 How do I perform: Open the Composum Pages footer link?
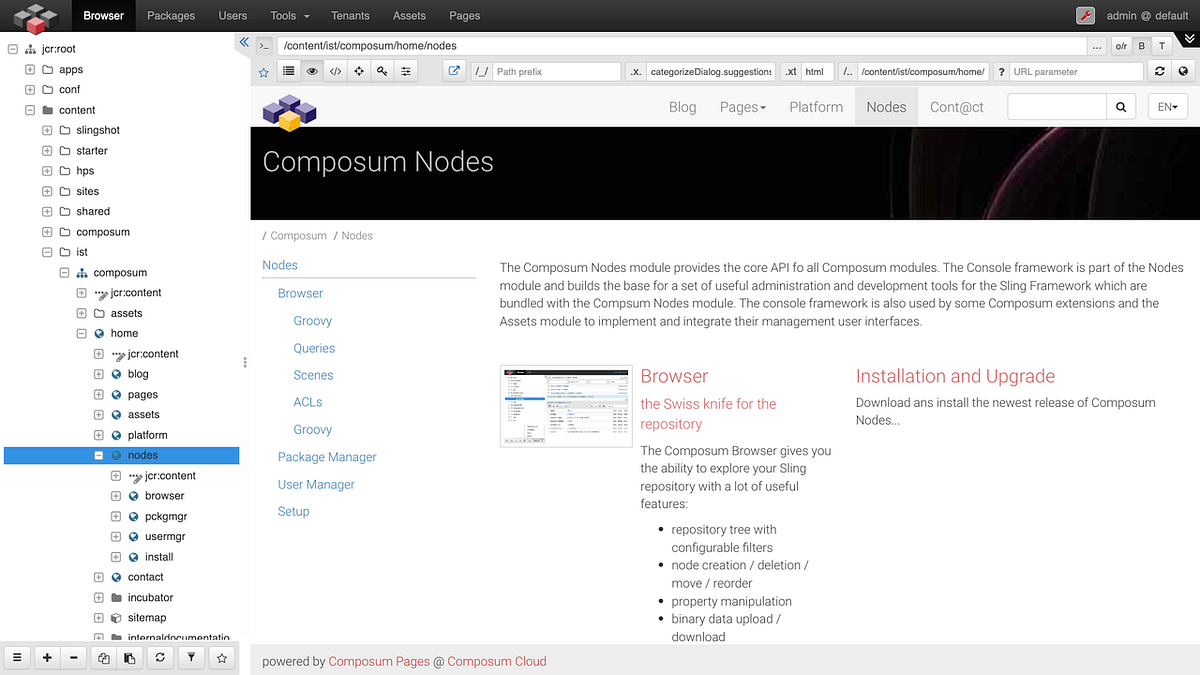pyautogui.click(x=379, y=661)
